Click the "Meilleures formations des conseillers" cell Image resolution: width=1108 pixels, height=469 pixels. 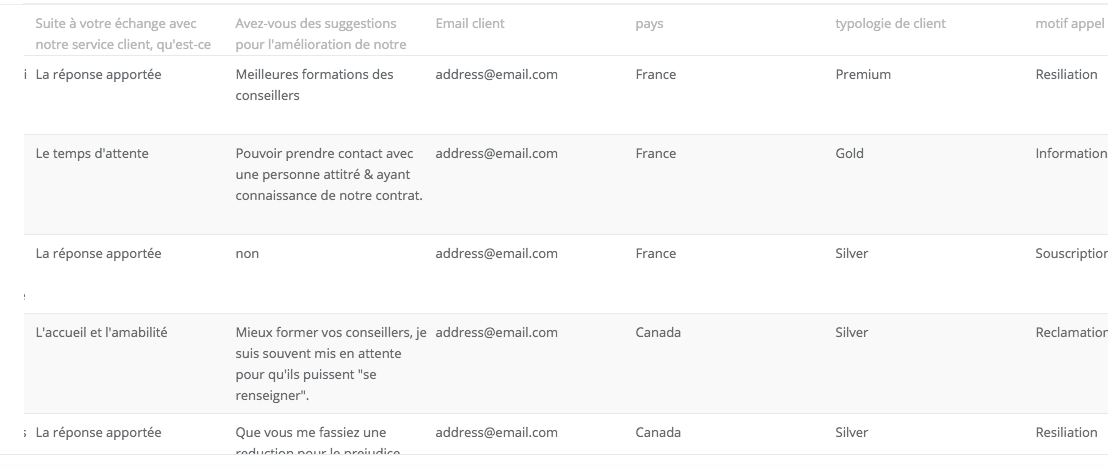tap(314, 85)
